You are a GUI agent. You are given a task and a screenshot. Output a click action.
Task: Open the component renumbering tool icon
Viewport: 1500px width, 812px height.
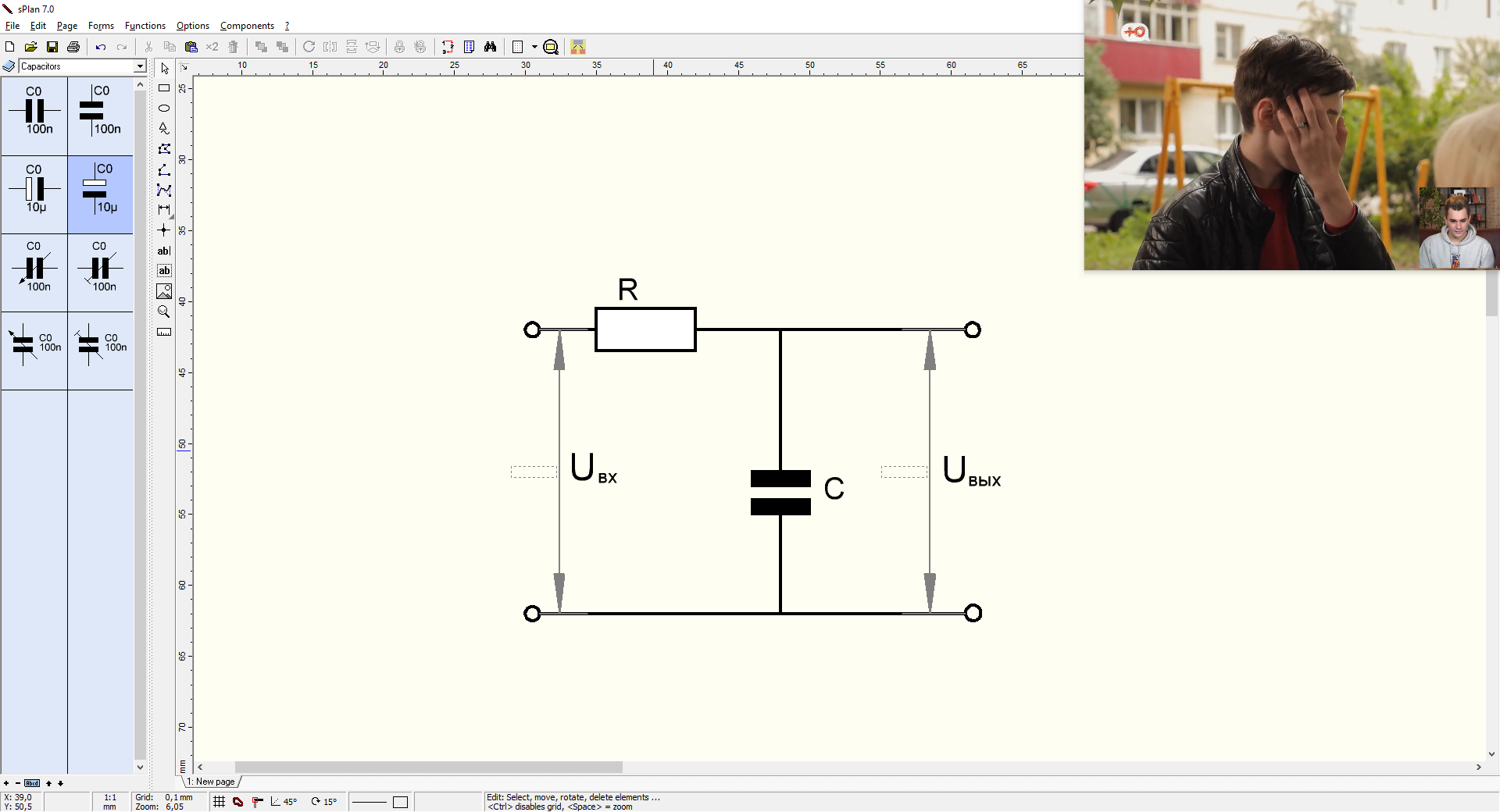448,47
